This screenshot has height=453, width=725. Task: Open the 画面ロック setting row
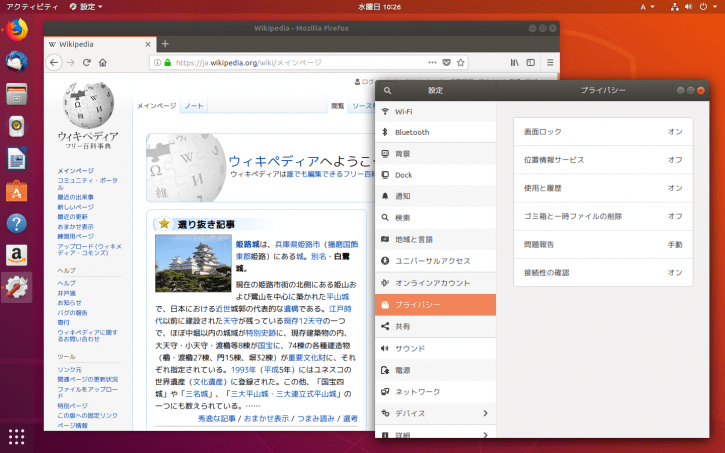[603, 132]
